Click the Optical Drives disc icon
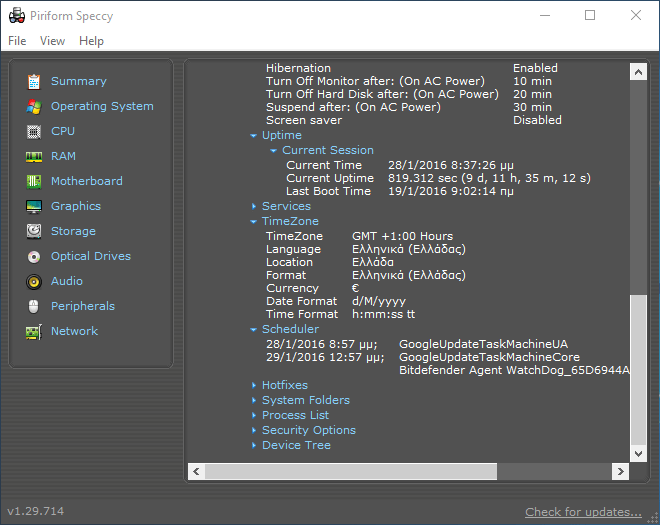The image size is (660, 525). (x=34, y=256)
